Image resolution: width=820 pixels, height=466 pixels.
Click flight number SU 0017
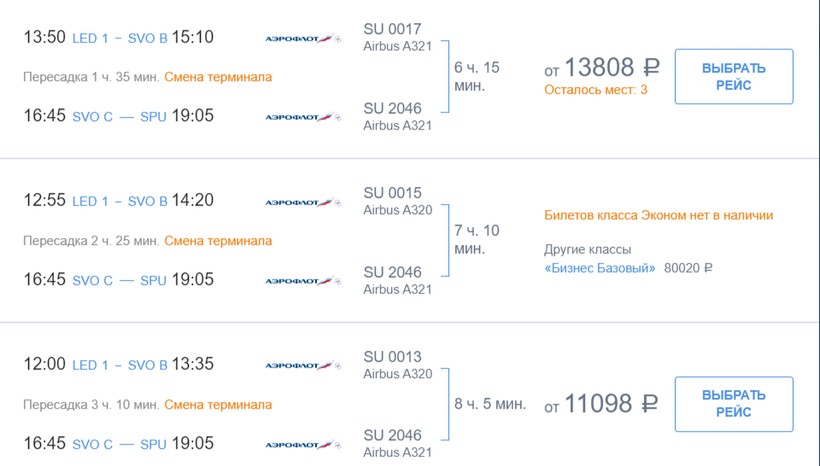392,29
